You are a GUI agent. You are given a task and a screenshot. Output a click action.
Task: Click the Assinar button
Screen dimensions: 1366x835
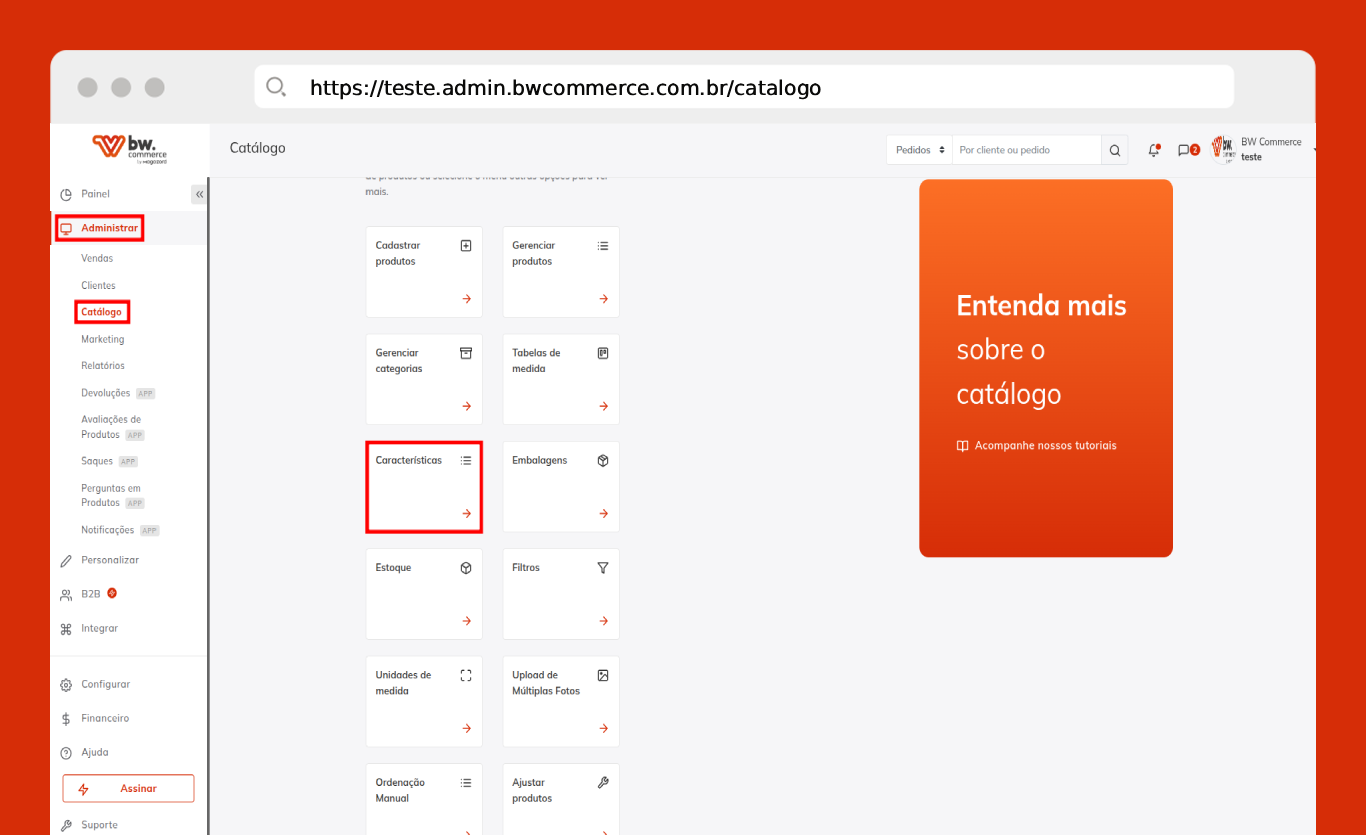pos(128,789)
